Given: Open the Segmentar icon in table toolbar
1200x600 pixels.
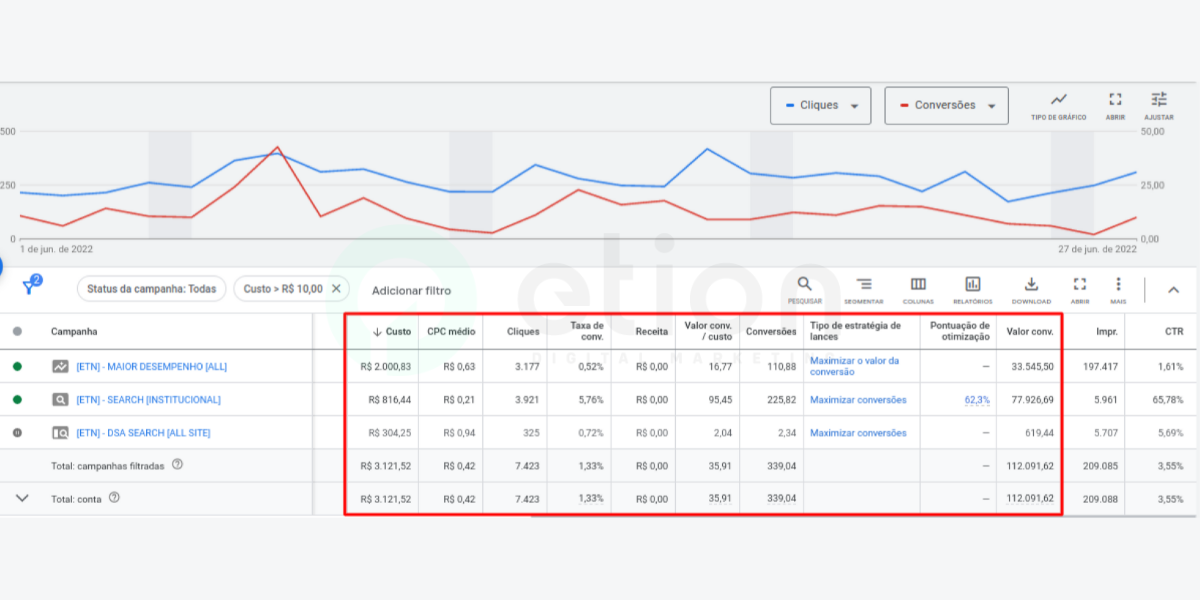Looking at the screenshot, I should 864,284.
